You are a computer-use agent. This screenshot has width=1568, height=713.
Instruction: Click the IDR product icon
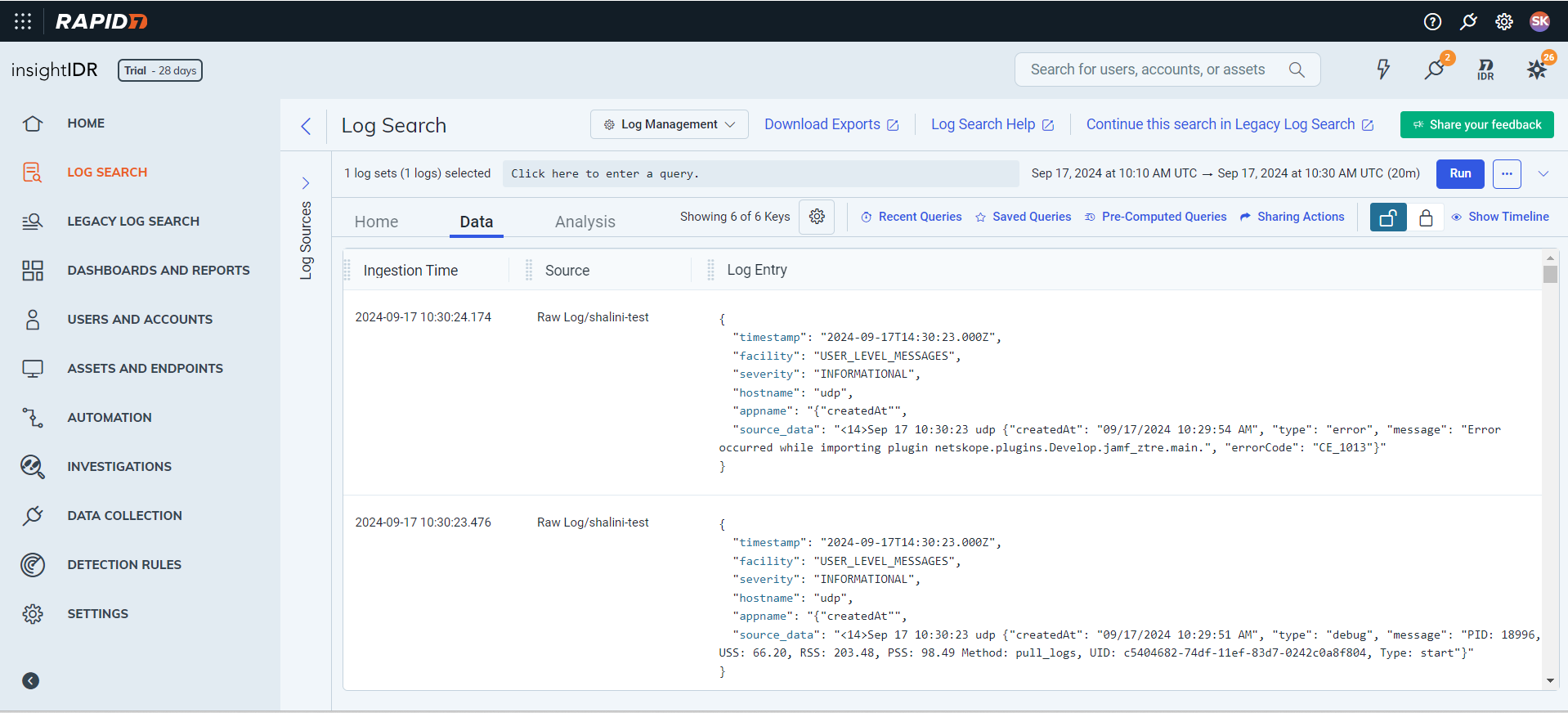pyautogui.click(x=1486, y=70)
